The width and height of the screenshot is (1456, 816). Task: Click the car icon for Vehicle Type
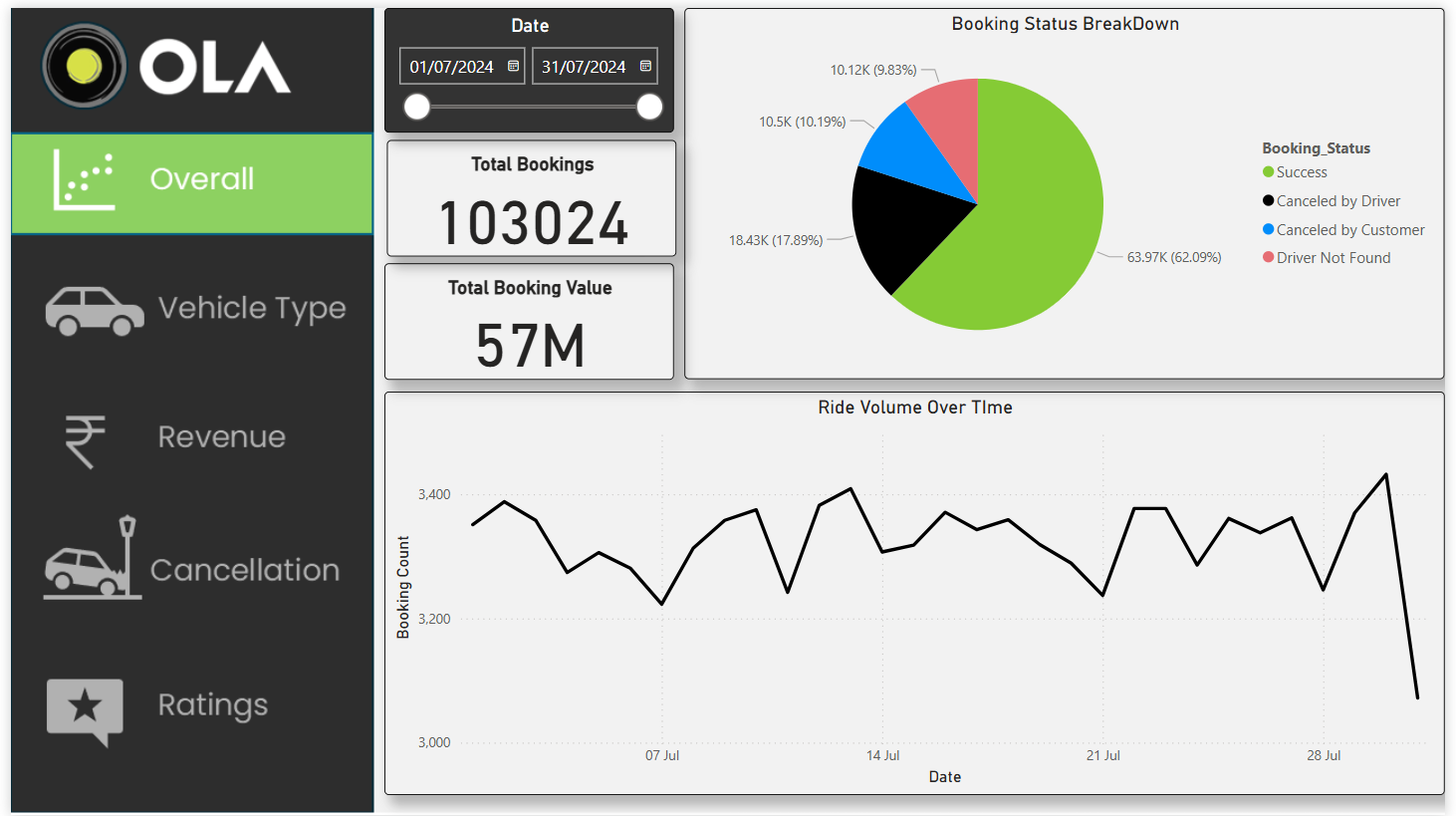(x=95, y=311)
